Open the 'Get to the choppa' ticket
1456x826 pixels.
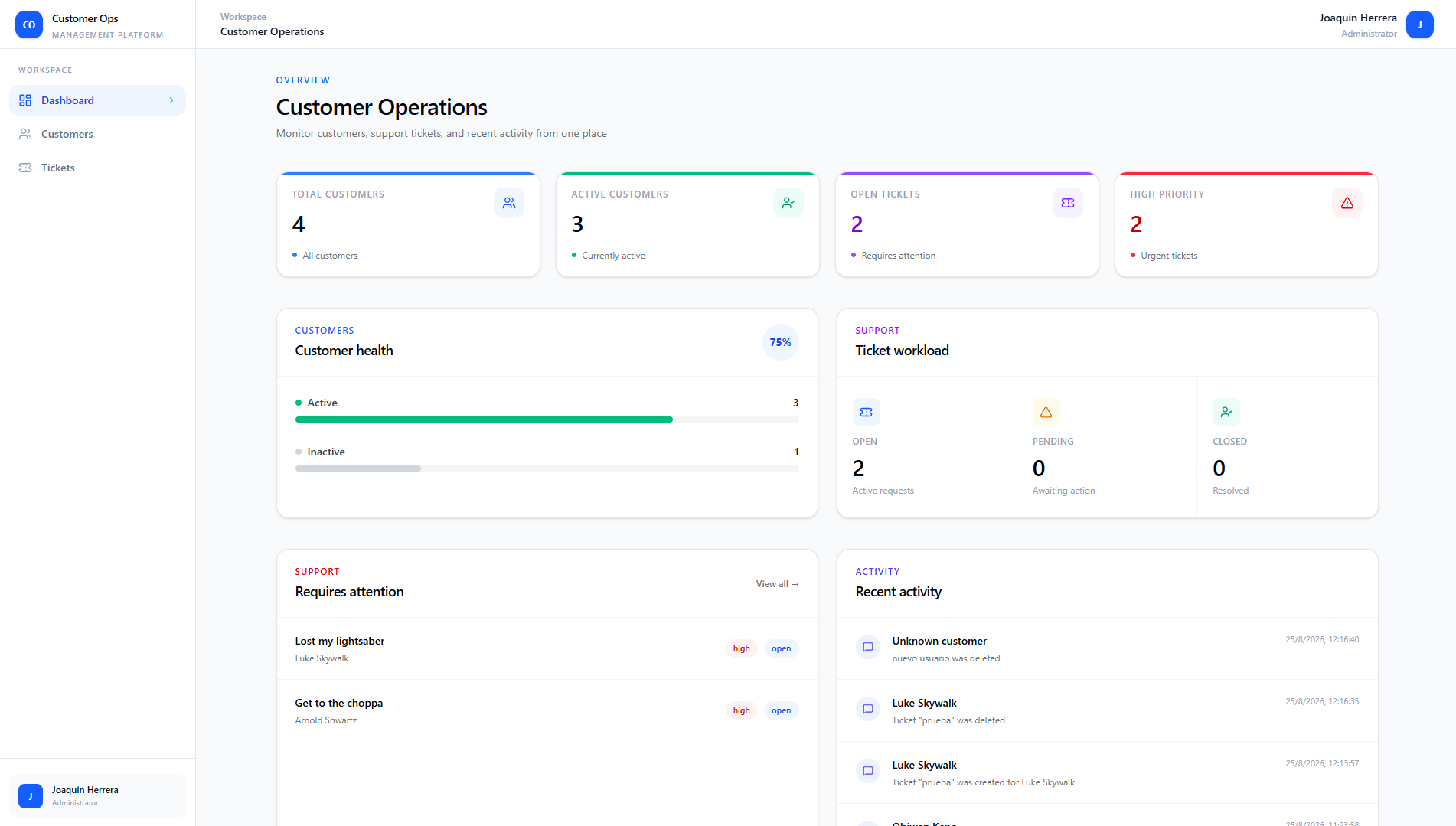547,710
